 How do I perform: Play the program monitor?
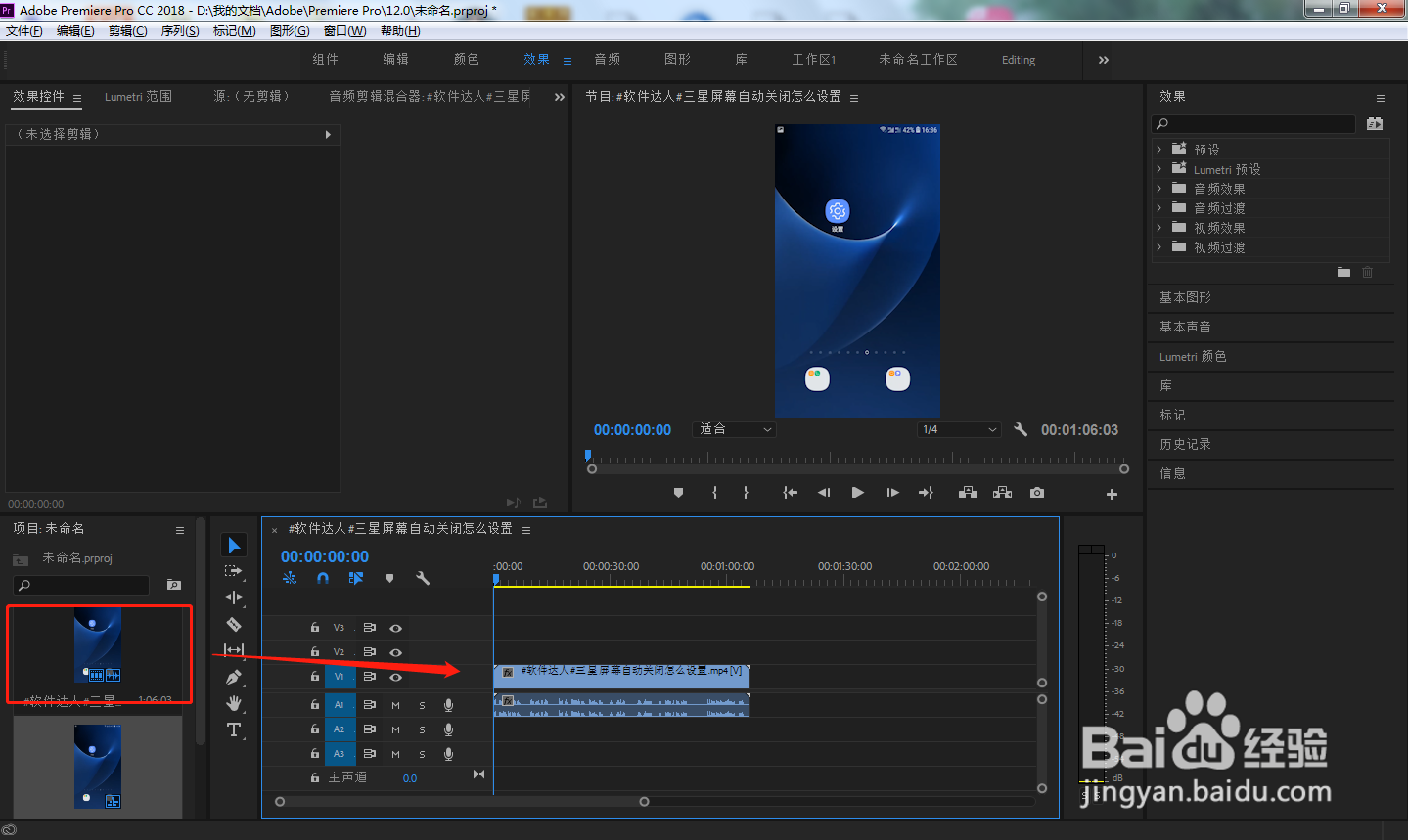[857, 493]
